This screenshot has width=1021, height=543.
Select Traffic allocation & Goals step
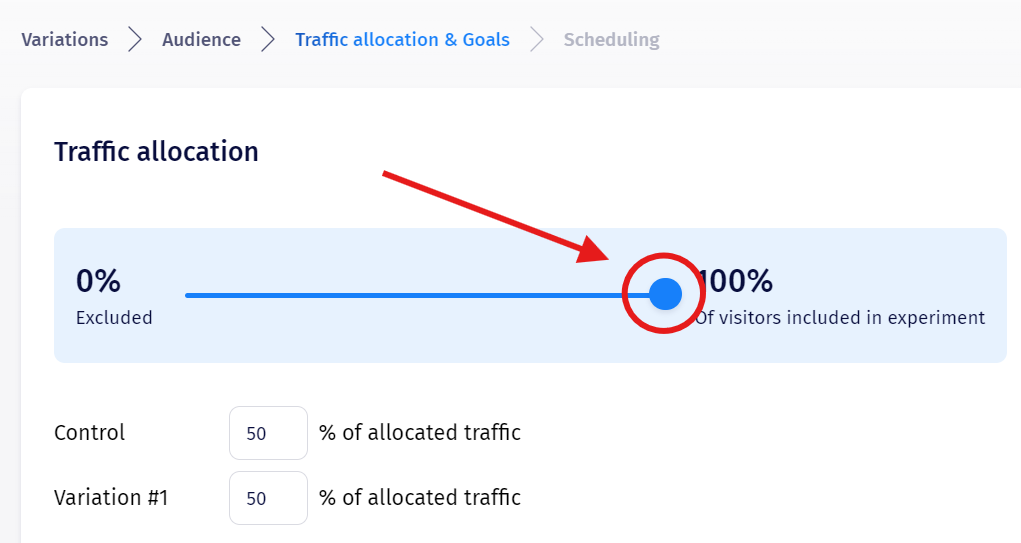(402, 40)
